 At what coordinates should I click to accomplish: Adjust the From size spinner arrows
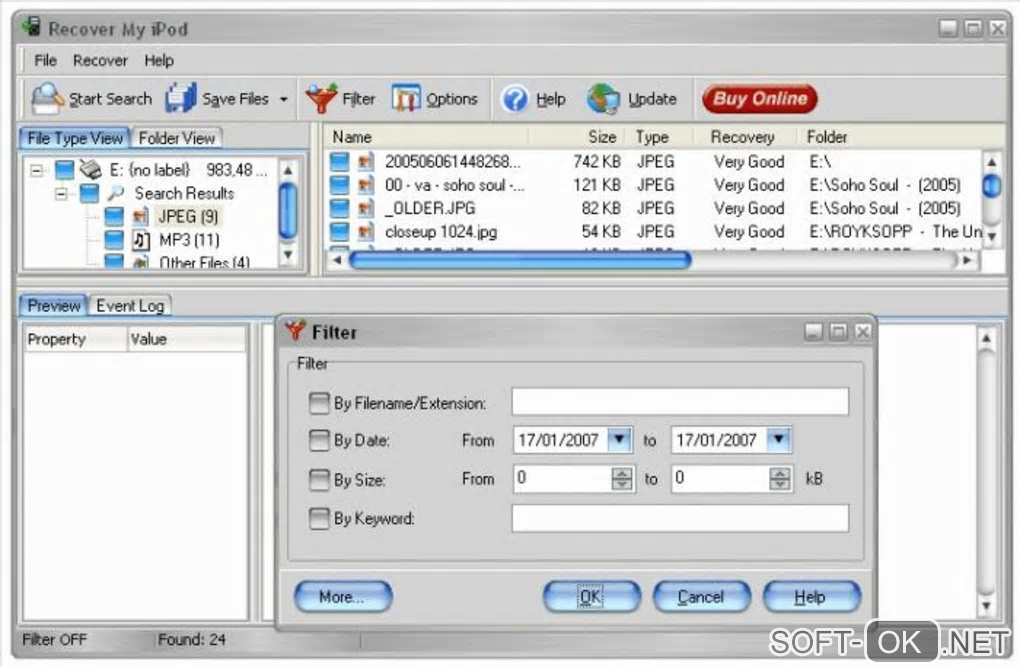coord(622,478)
